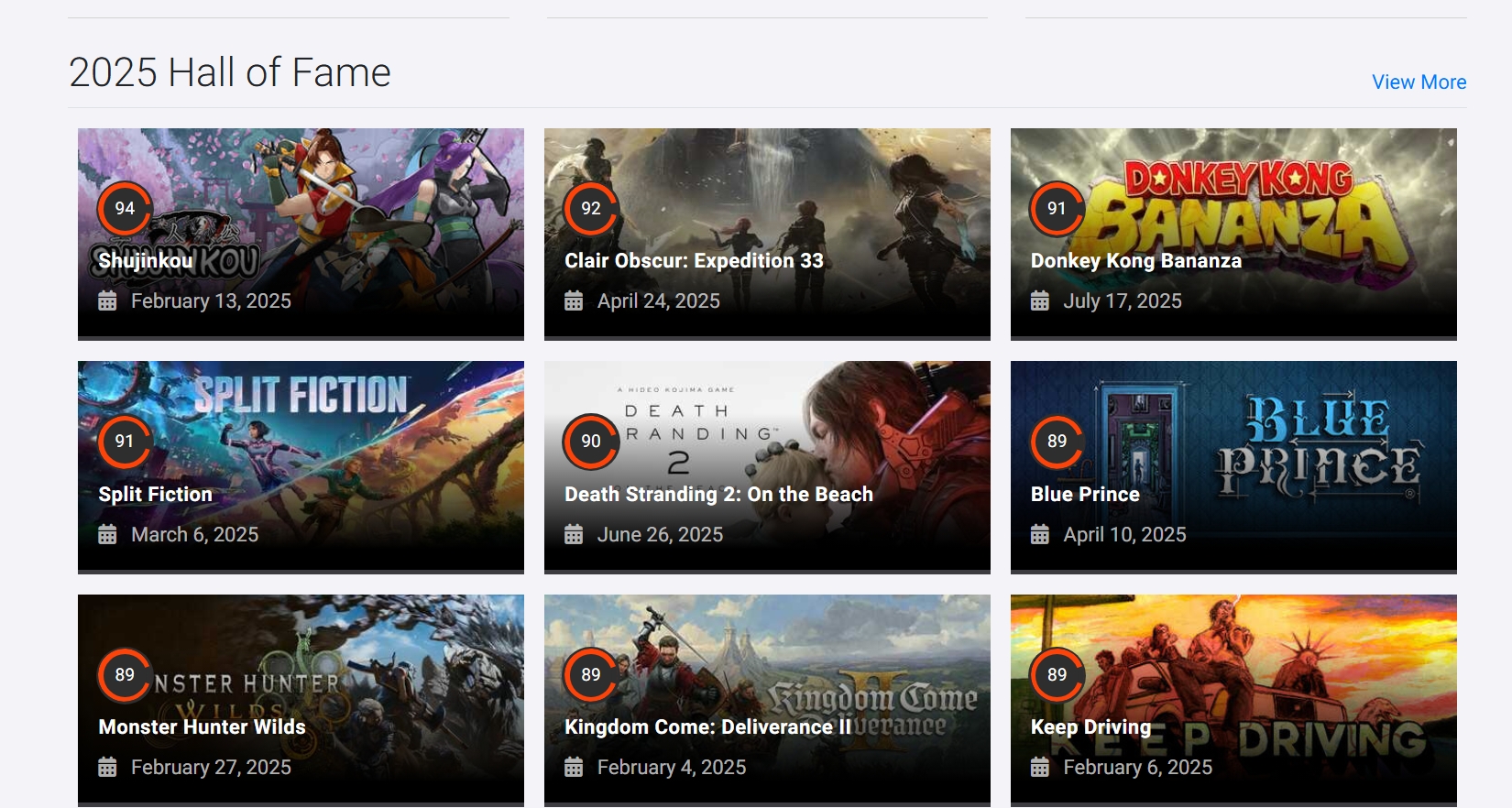
Task: Click the date February 4, 2025
Action: point(672,768)
